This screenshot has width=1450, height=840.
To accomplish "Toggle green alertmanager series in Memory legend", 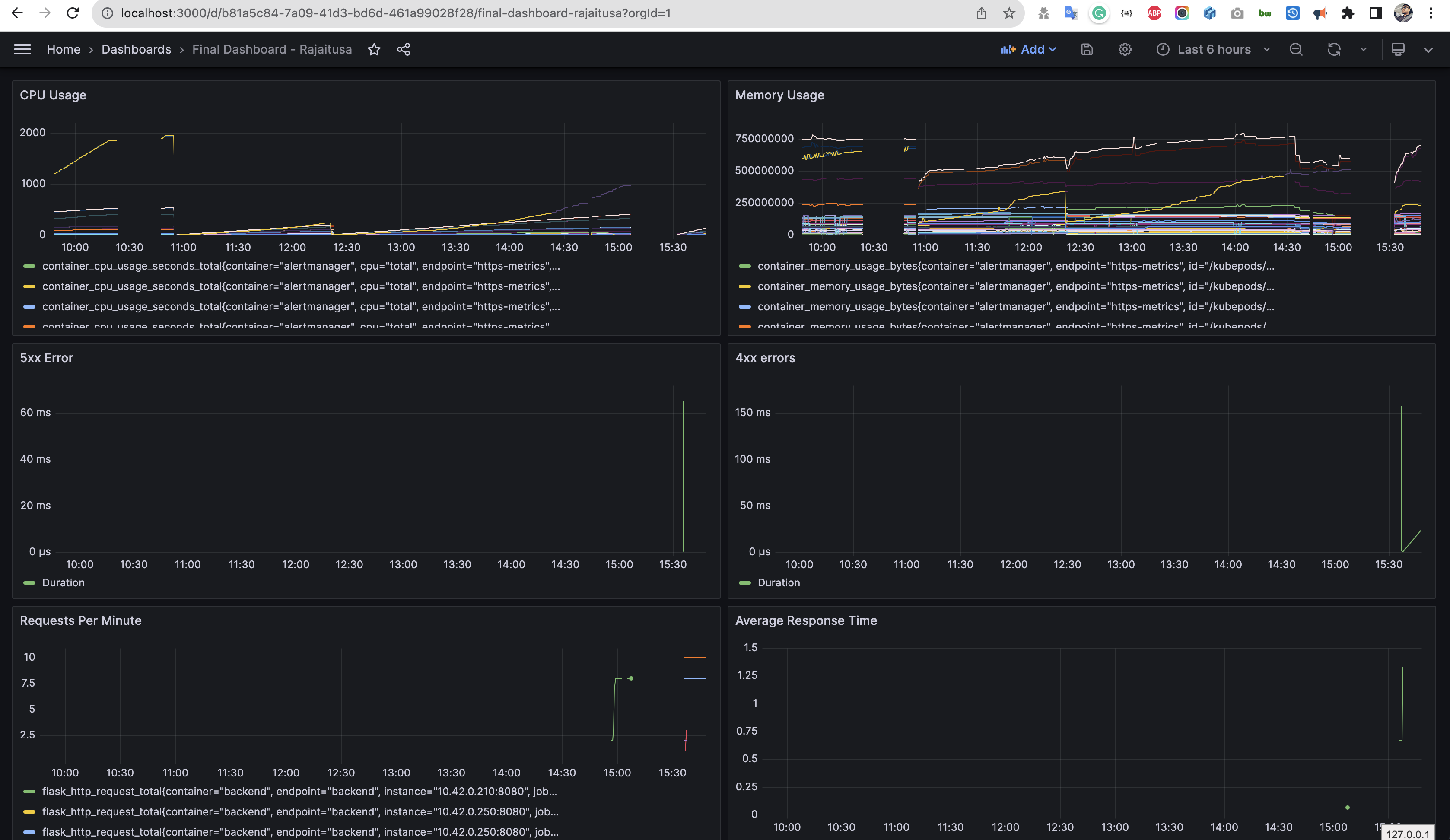I will pyautogui.click(x=1016, y=266).
